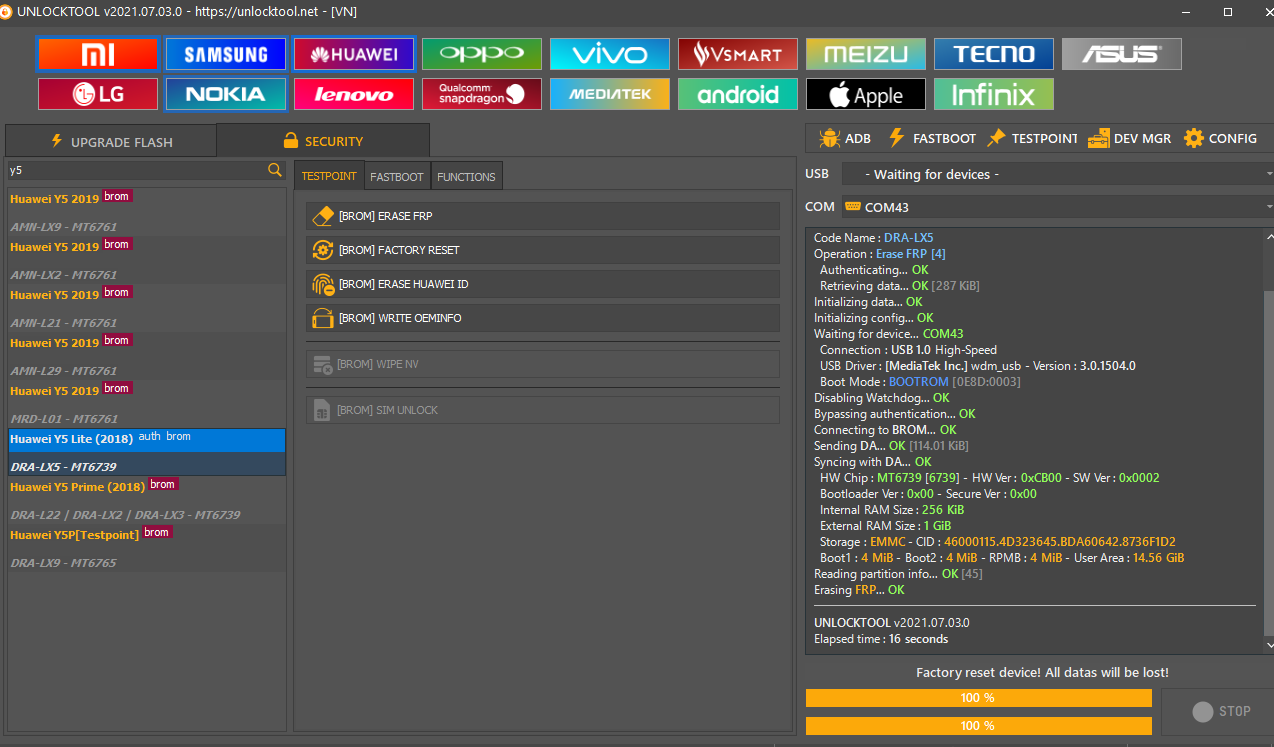Select Huawei Y5 Lite (2018) entry
The height and width of the screenshot is (747, 1274).
147,452
